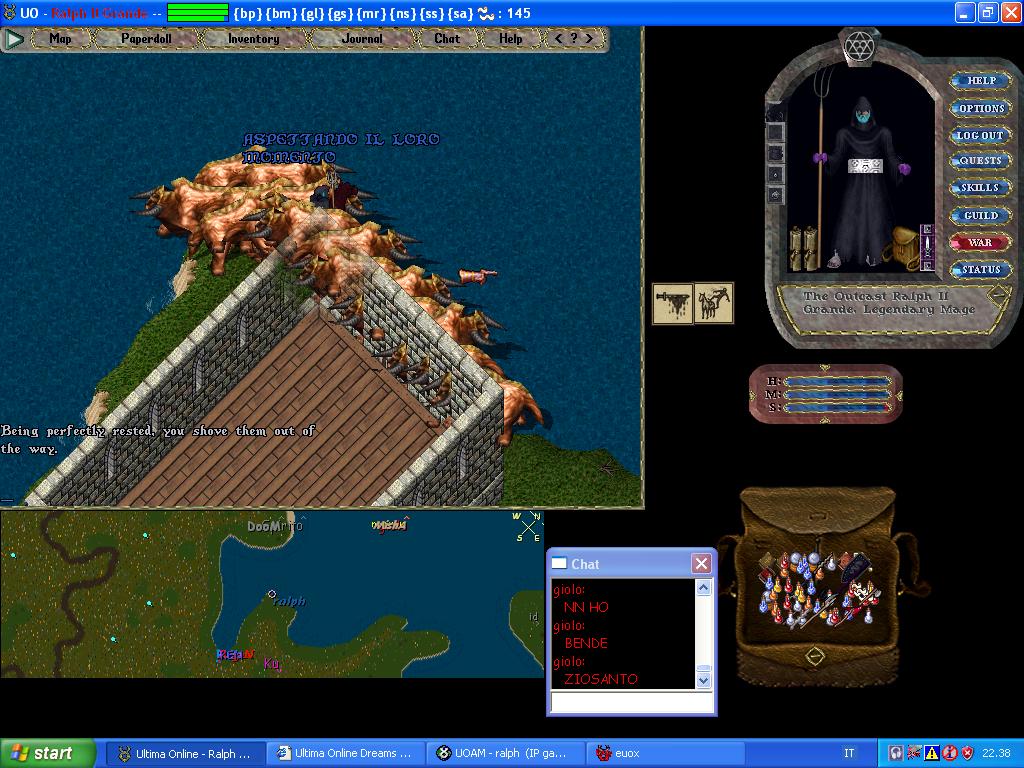This screenshot has width=1024, height=768.
Task: Click the Chat scrollbar down arrow
Action: click(x=703, y=680)
